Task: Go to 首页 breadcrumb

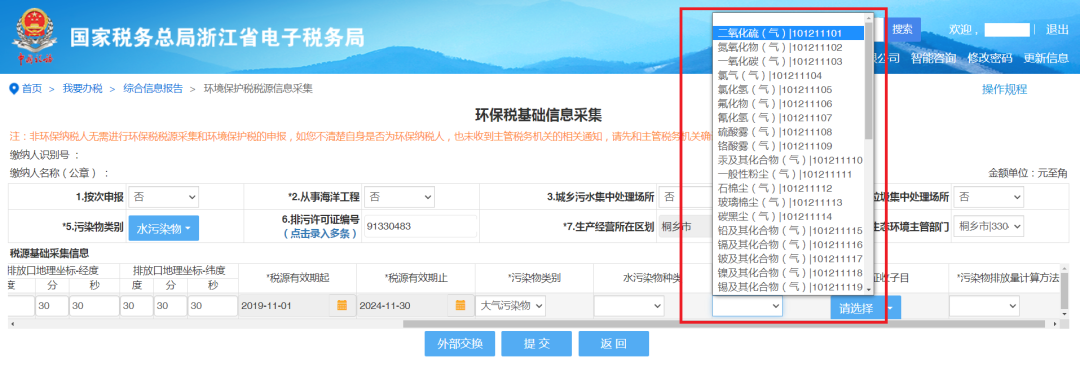Action: (32, 88)
